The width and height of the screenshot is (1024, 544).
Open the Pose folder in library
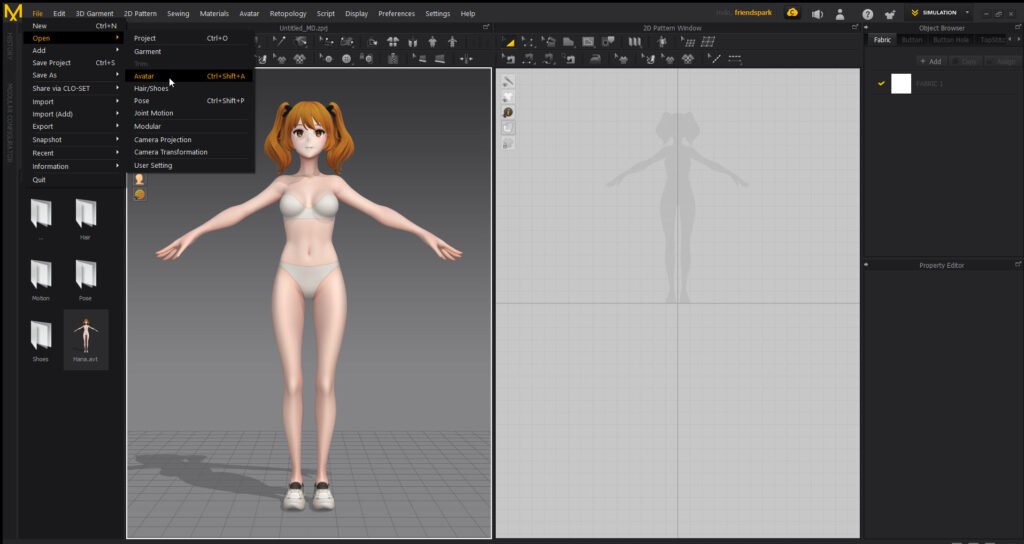pos(85,275)
